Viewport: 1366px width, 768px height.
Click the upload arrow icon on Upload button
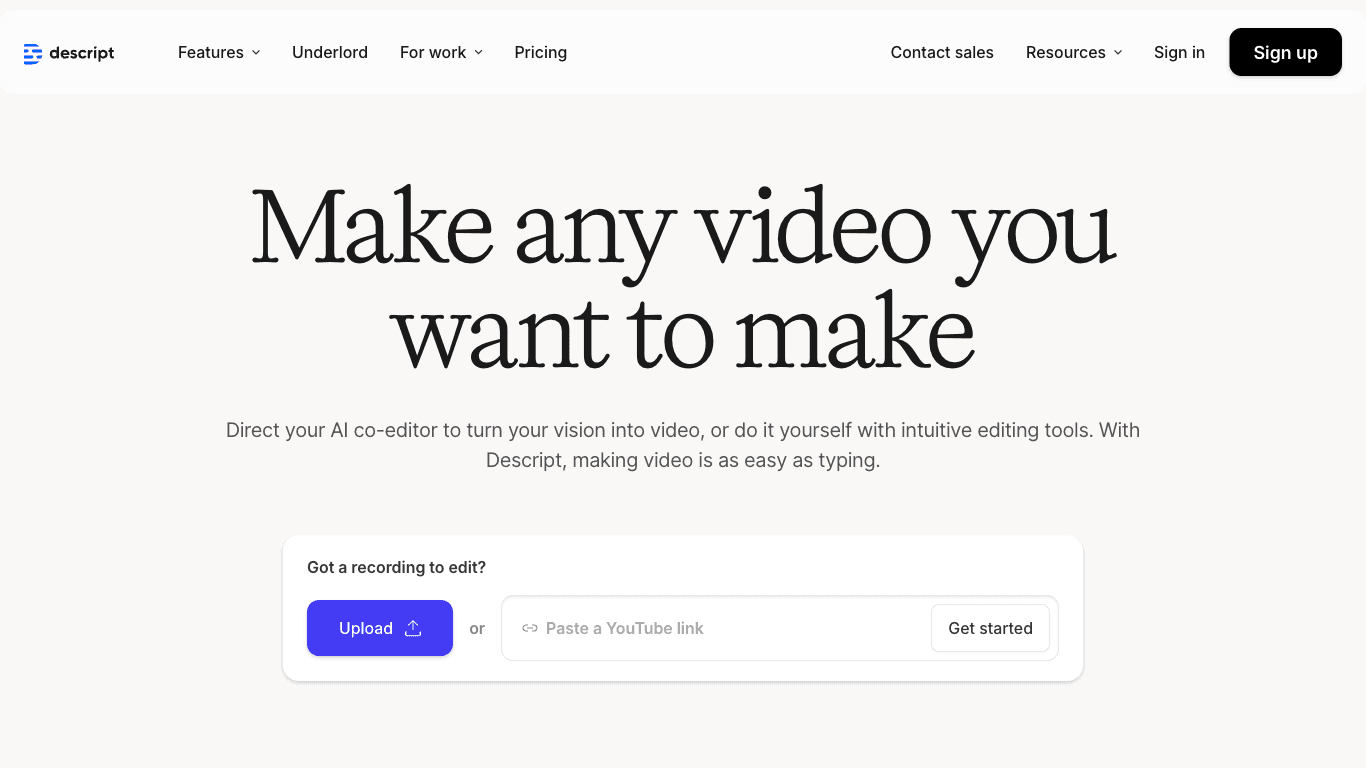pyautogui.click(x=412, y=628)
